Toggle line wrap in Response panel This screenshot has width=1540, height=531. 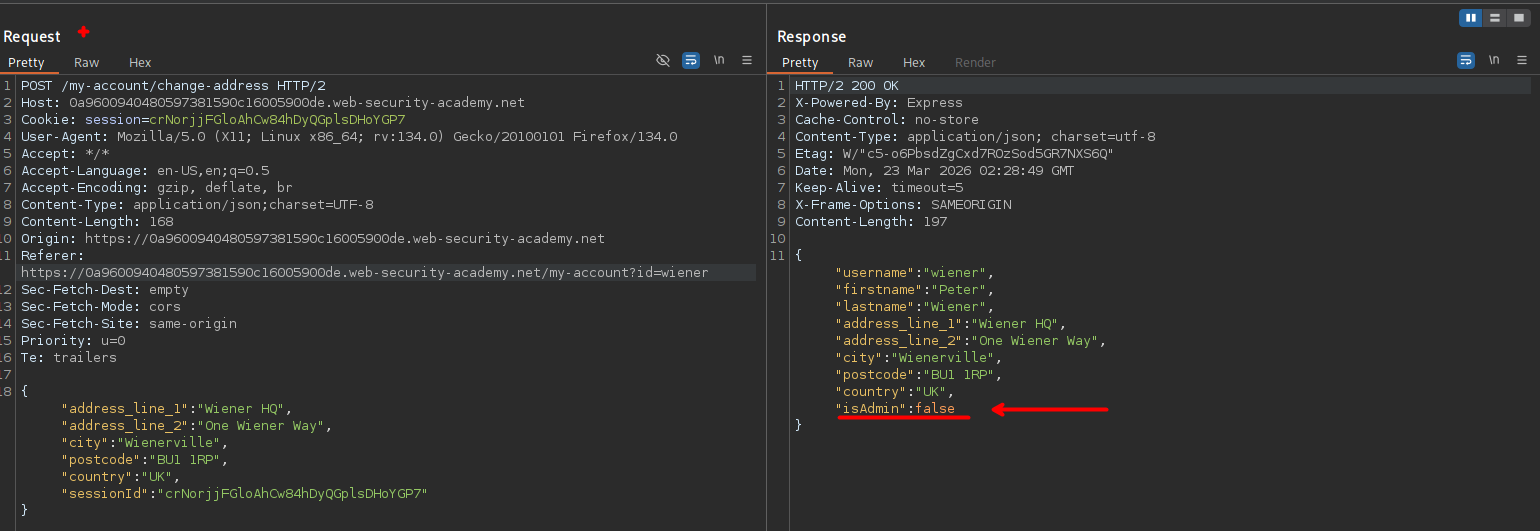click(1466, 61)
